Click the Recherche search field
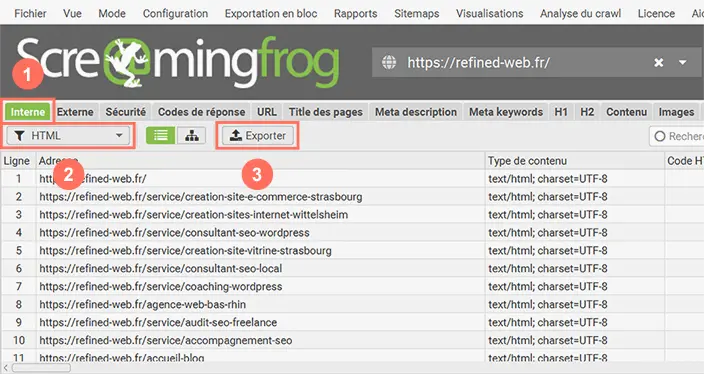Viewport: 704px width, 374px height. [677, 136]
